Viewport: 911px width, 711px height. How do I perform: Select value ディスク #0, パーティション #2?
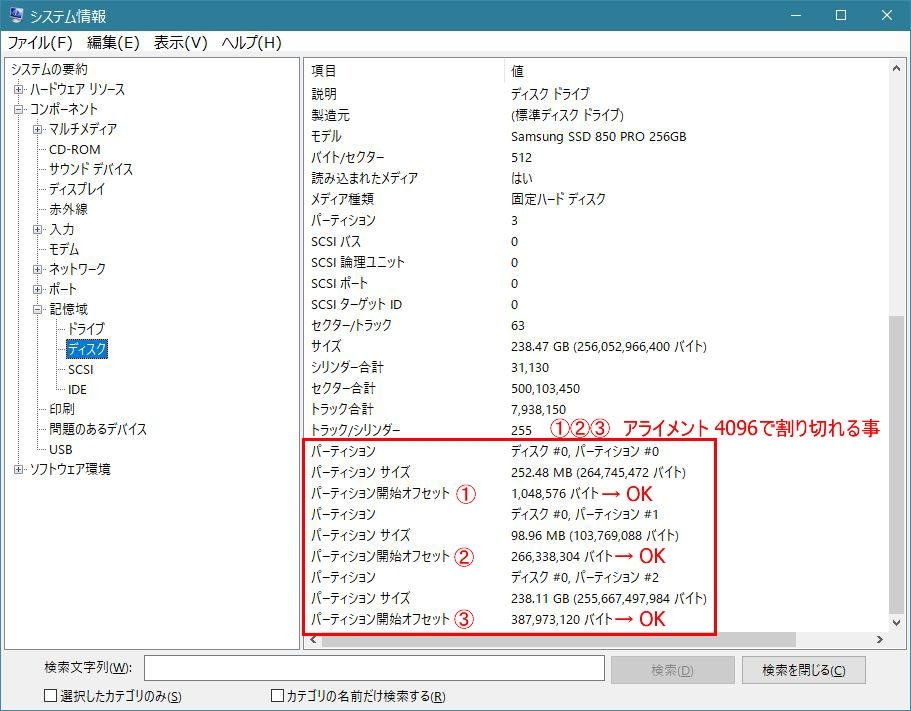pyautogui.click(x=585, y=577)
